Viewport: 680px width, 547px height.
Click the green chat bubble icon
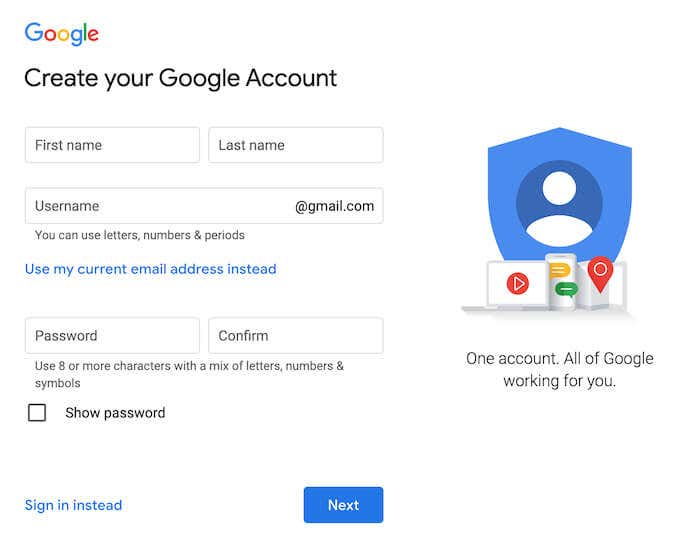click(566, 290)
